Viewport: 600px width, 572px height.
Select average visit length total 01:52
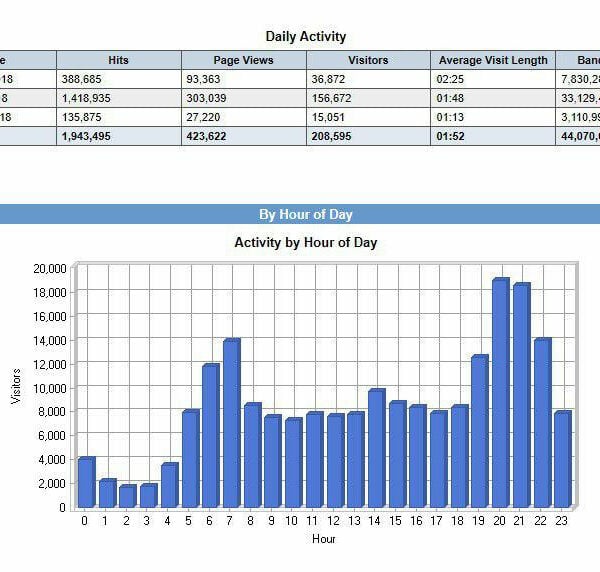pos(450,136)
